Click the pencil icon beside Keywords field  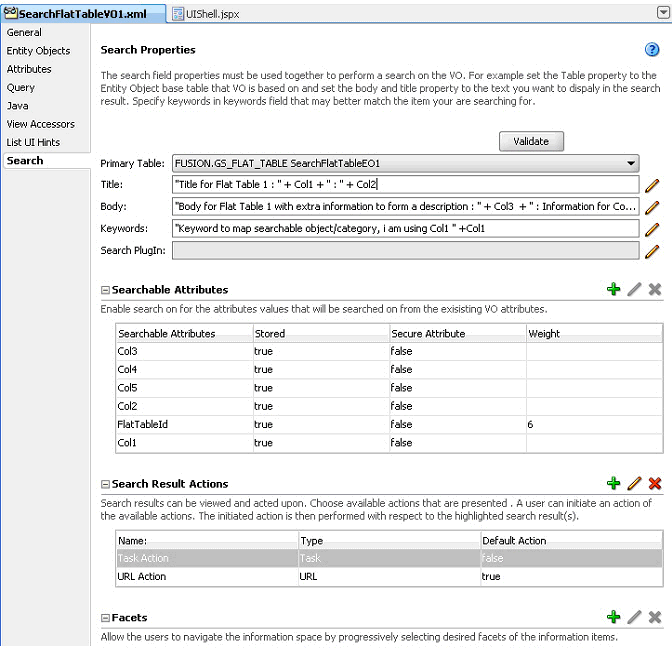tap(652, 229)
